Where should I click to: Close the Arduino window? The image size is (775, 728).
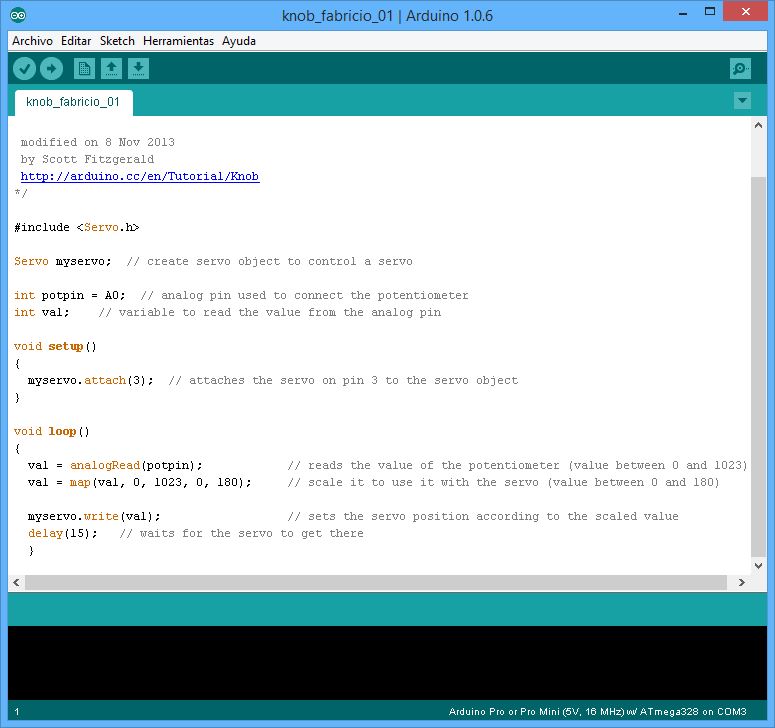click(x=746, y=11)
